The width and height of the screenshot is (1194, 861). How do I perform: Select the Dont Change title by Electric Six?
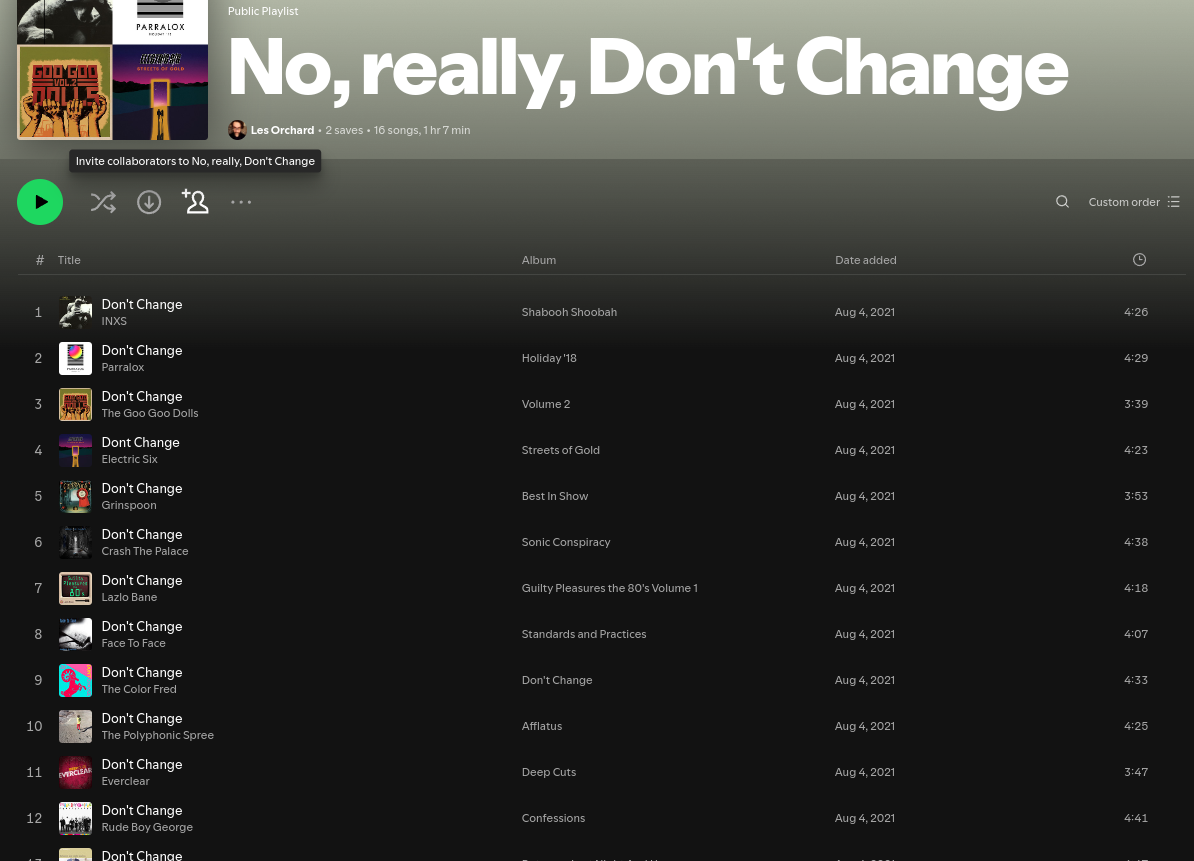point(141,442)
